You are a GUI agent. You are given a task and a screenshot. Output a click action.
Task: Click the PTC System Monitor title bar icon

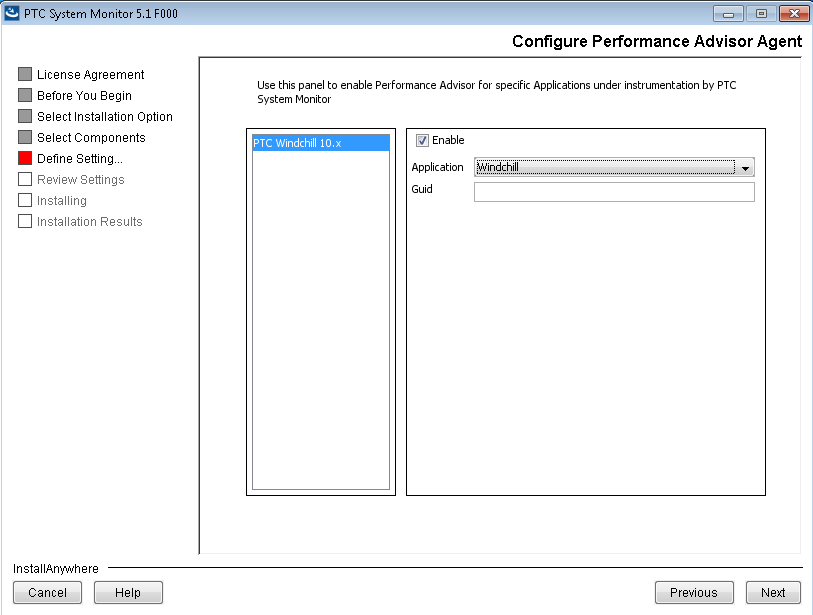12,13
